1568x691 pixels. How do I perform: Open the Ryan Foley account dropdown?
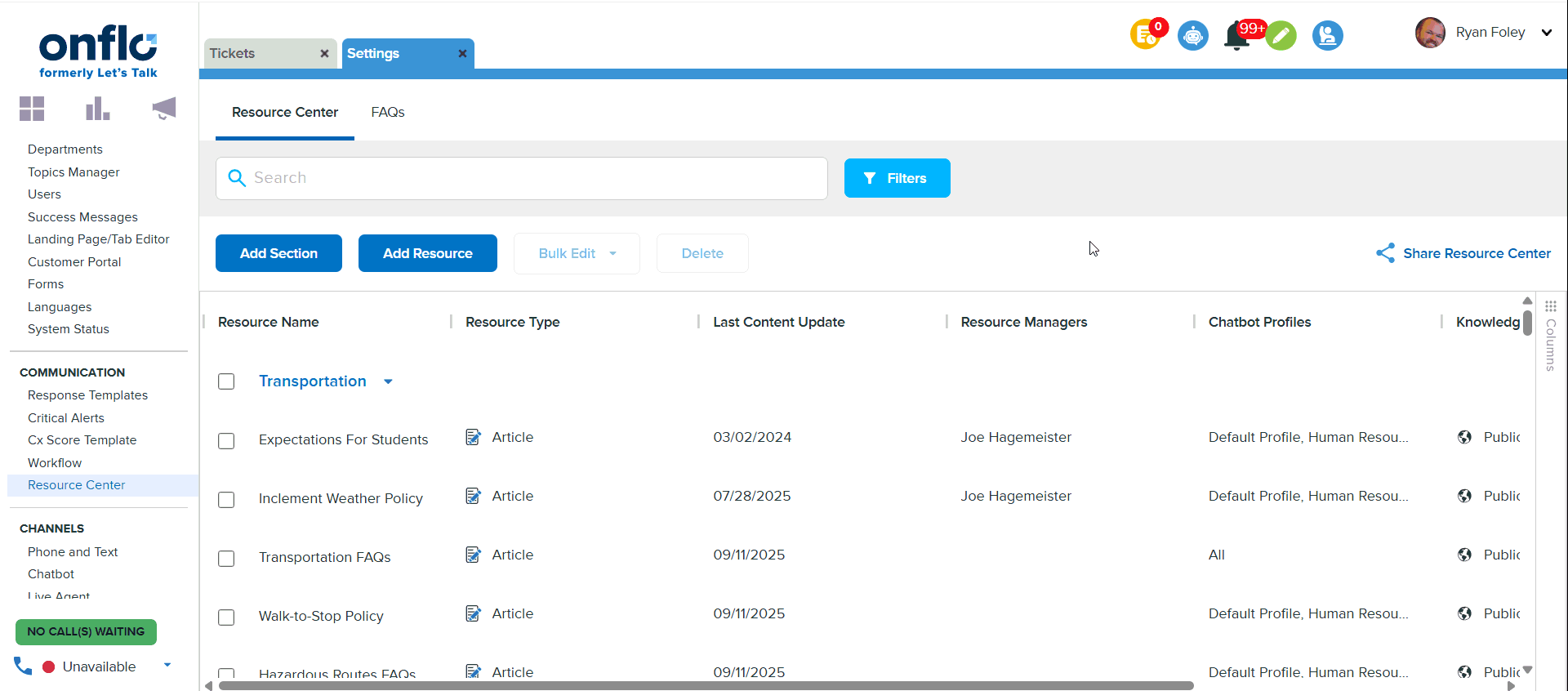pos(1546,33)
